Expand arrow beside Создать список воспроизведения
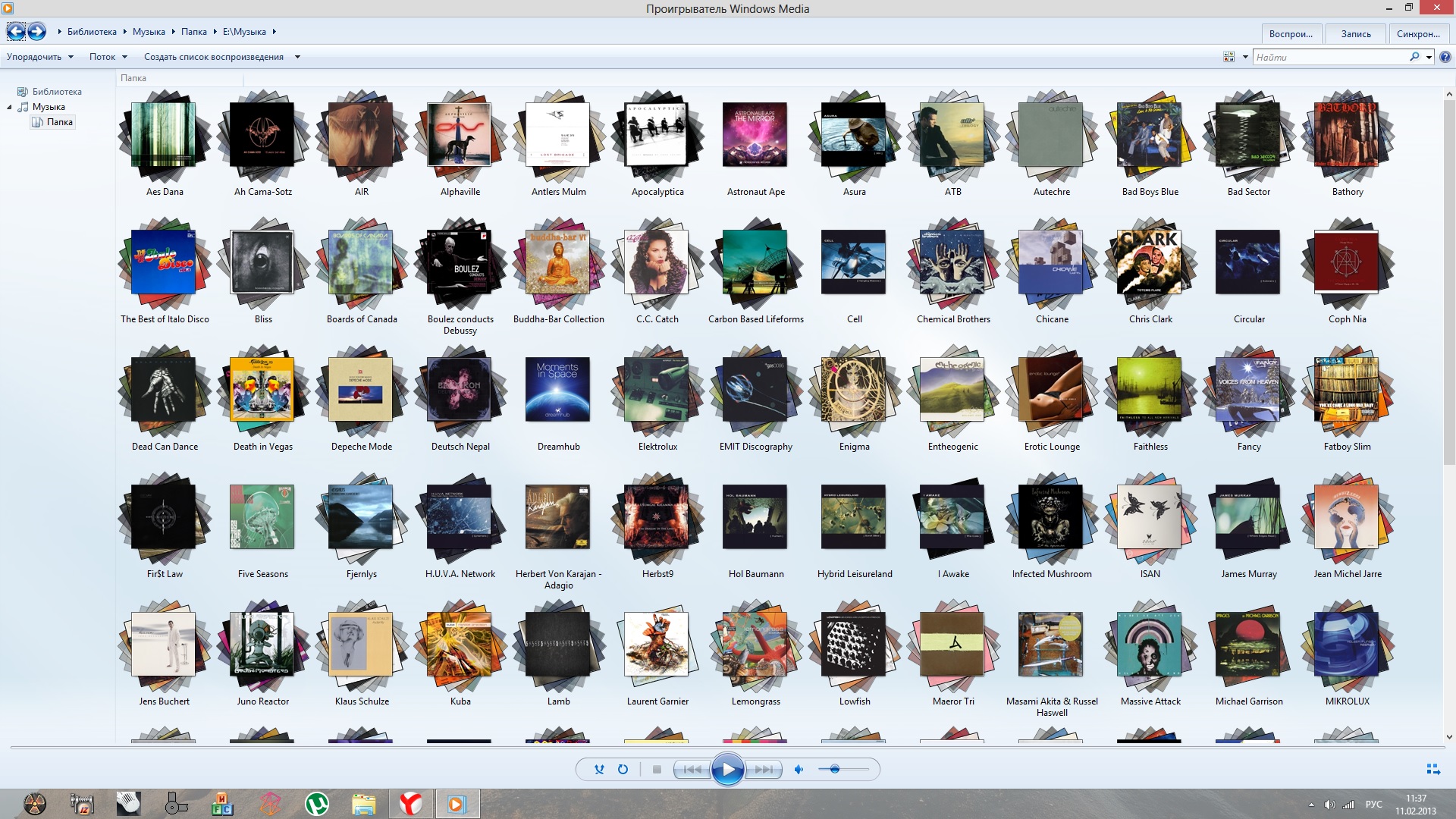Image resolution: width=1456 pixels, height=819 pixels. (x=297, y=57)
